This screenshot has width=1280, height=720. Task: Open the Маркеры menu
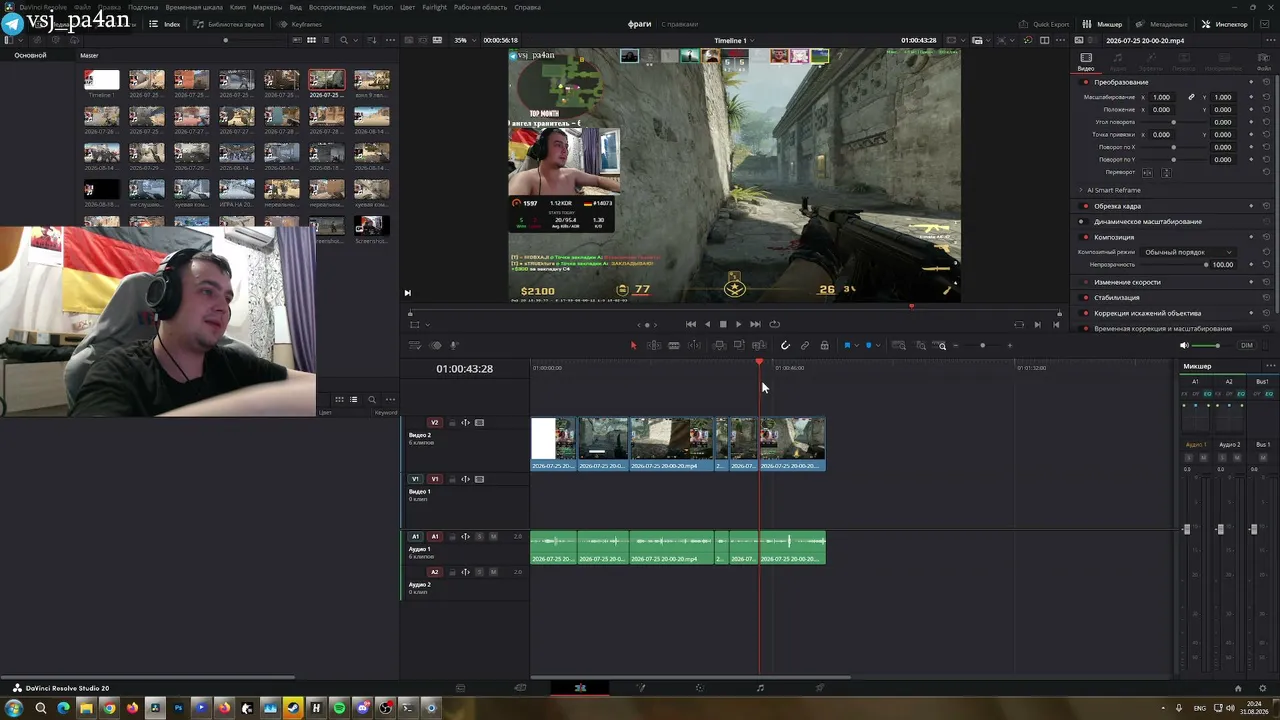point(267,7)
